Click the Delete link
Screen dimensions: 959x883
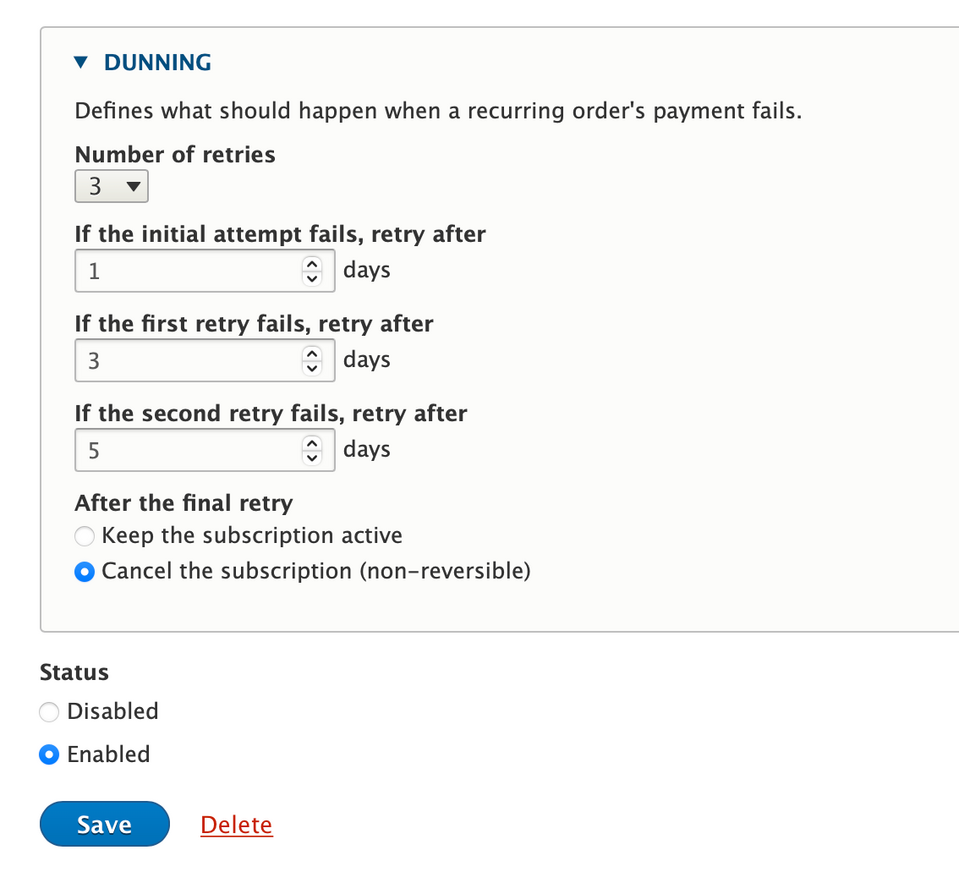[x=237, y=825]
